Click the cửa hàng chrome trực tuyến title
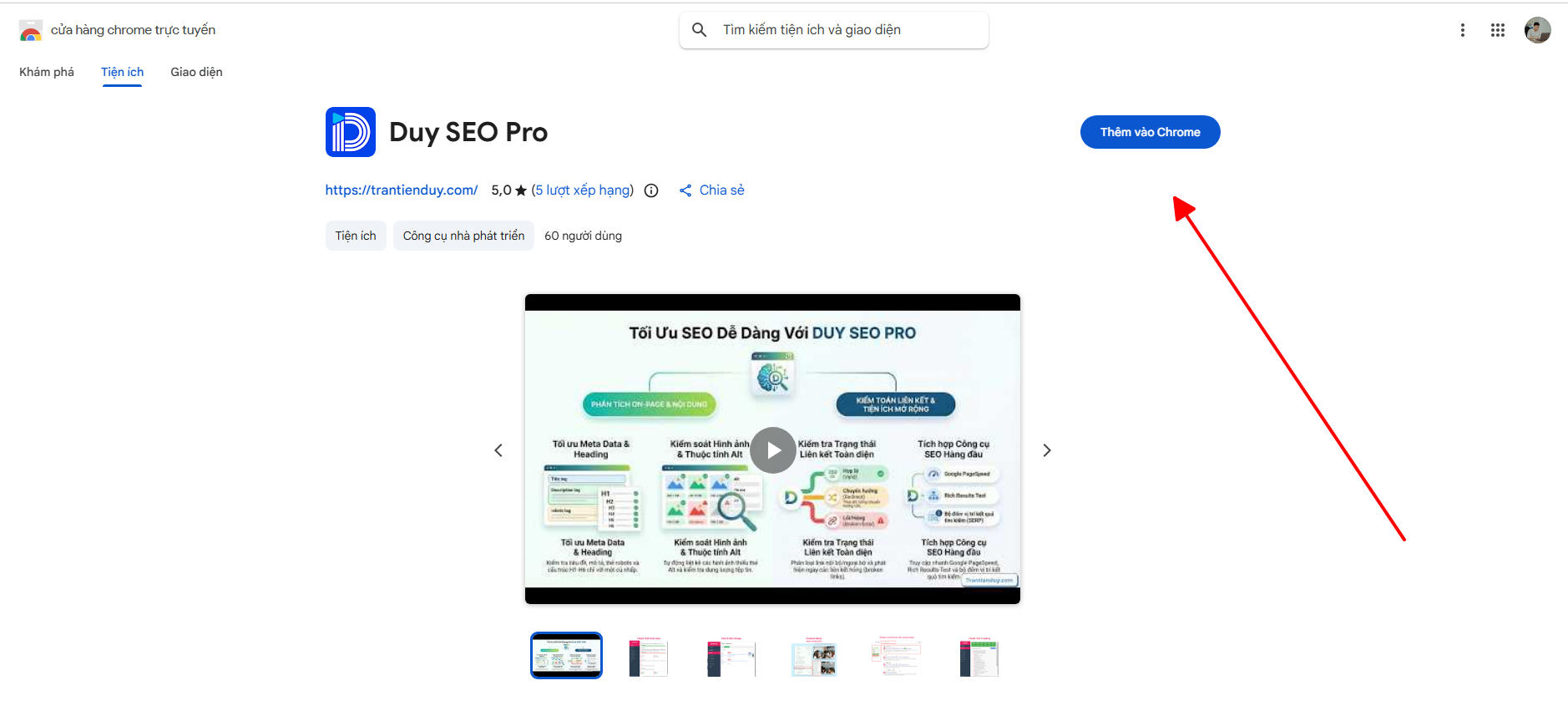1568x716 pixels. [x=133, y=30]
